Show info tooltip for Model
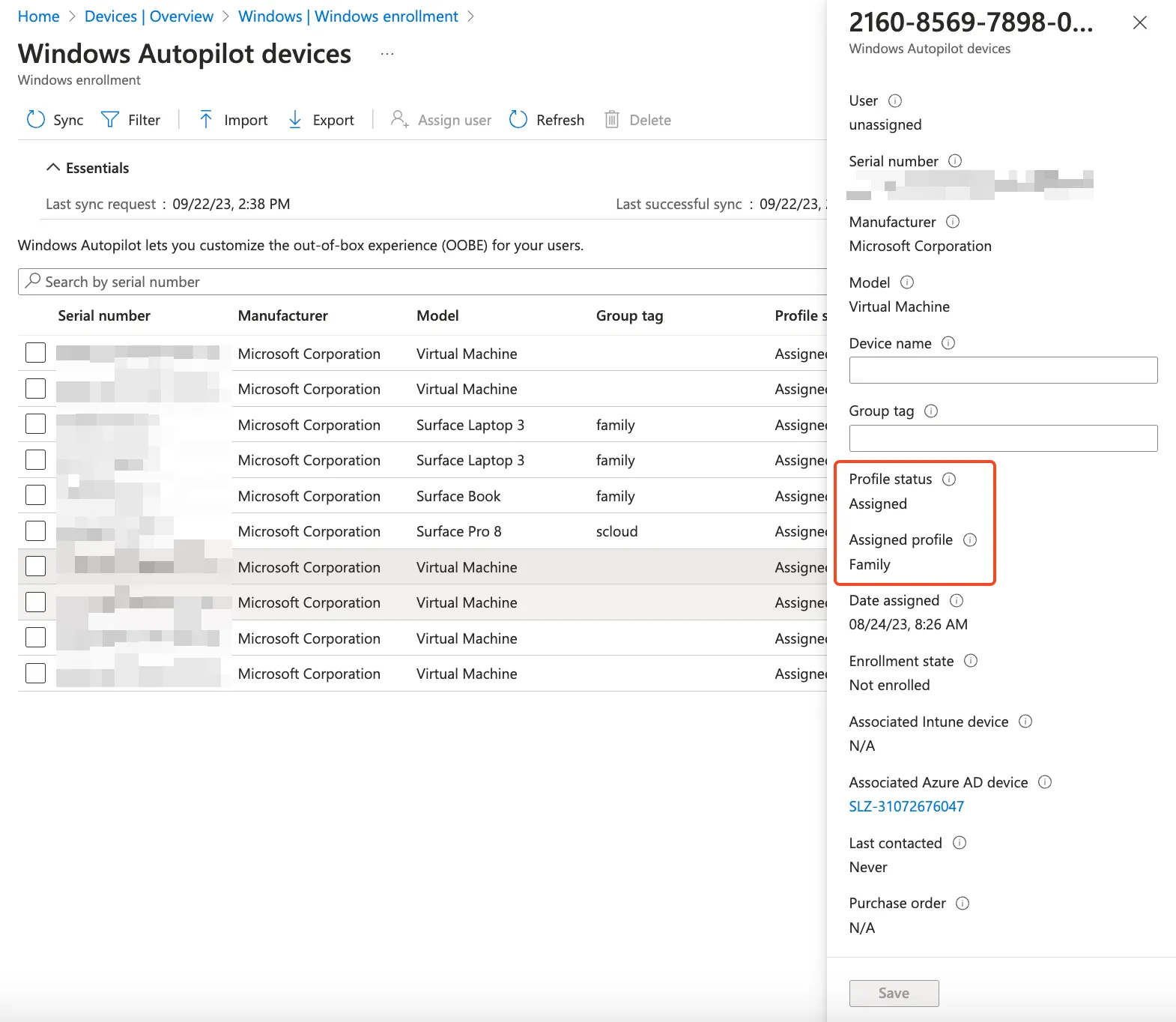The height and width of the screenshot is (1022, 1176). (x=907, y=282)
